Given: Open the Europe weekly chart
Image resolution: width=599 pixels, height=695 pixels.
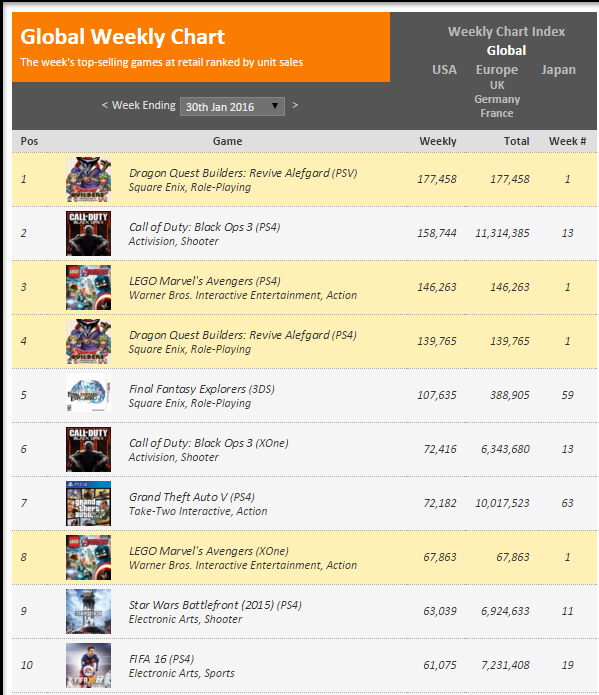Looking at the screenshot, I should 497,70.
